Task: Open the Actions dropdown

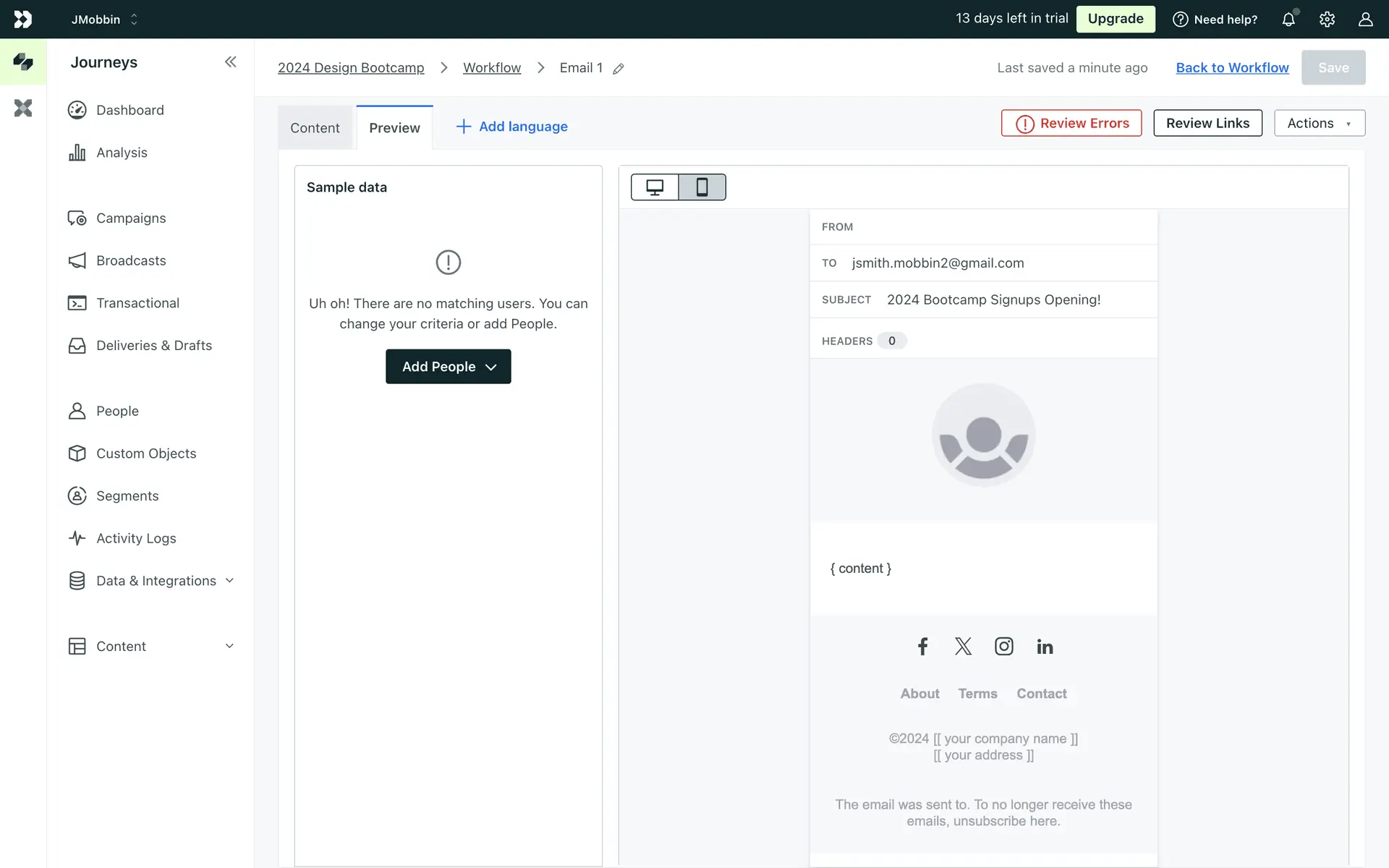Action: pyautogui.click(x=1319, y=123)
